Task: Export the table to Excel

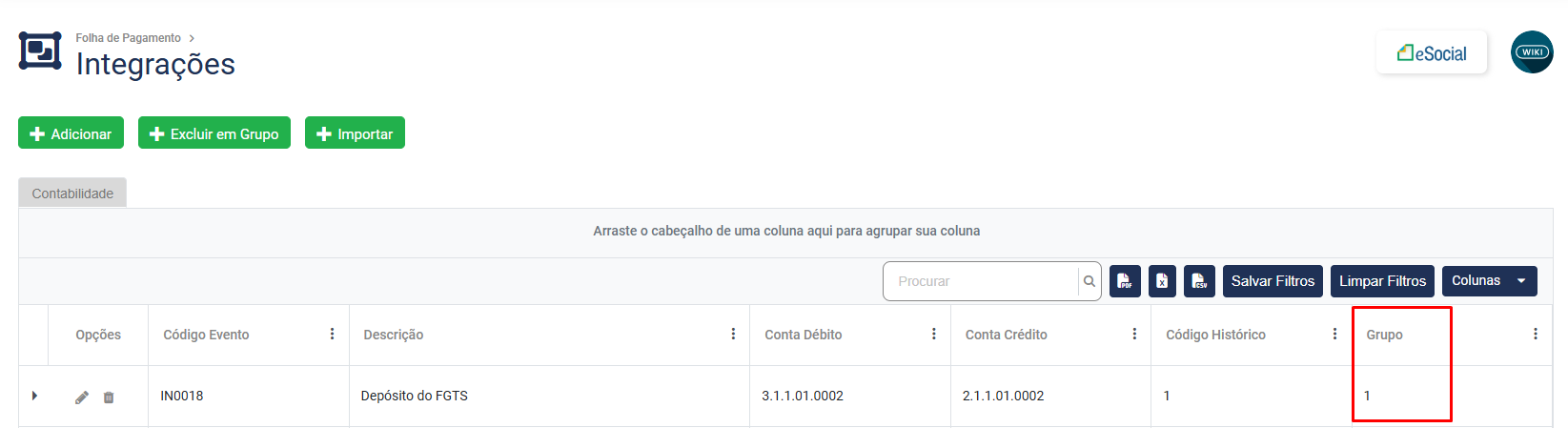Action: point(1162,281)
